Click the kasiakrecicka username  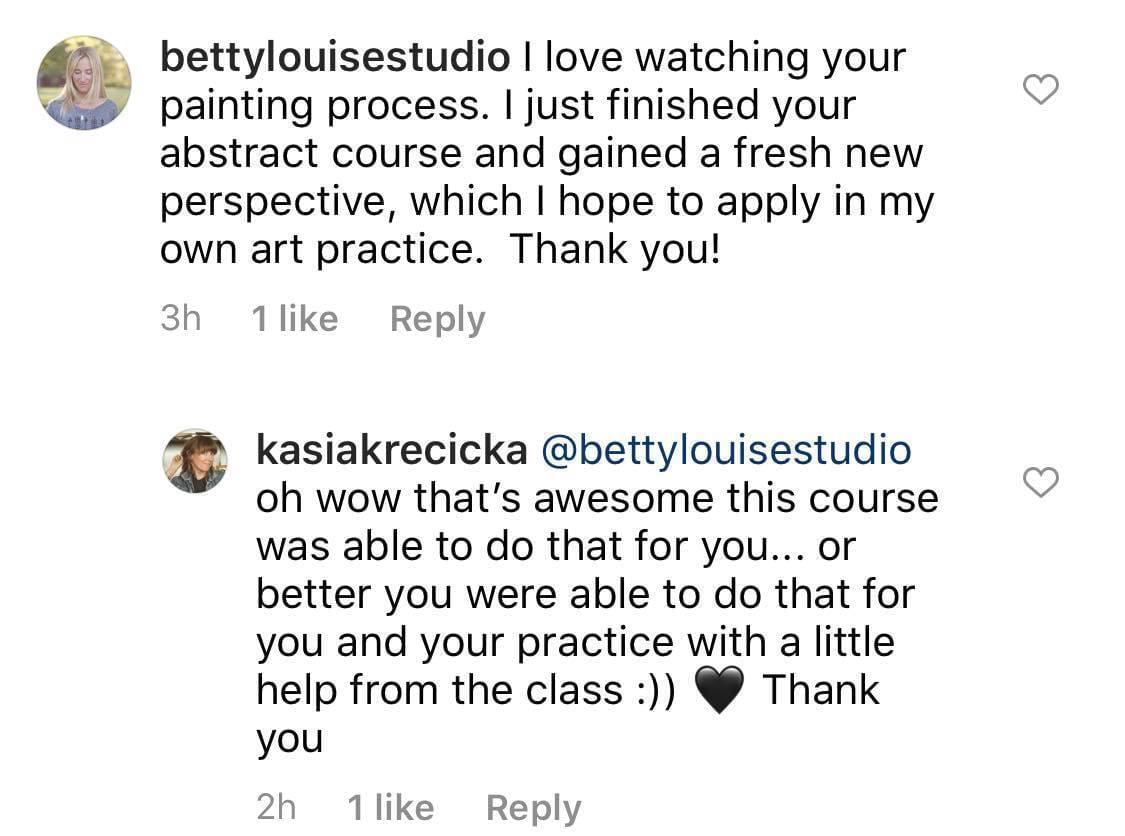[x=391, y=450]
